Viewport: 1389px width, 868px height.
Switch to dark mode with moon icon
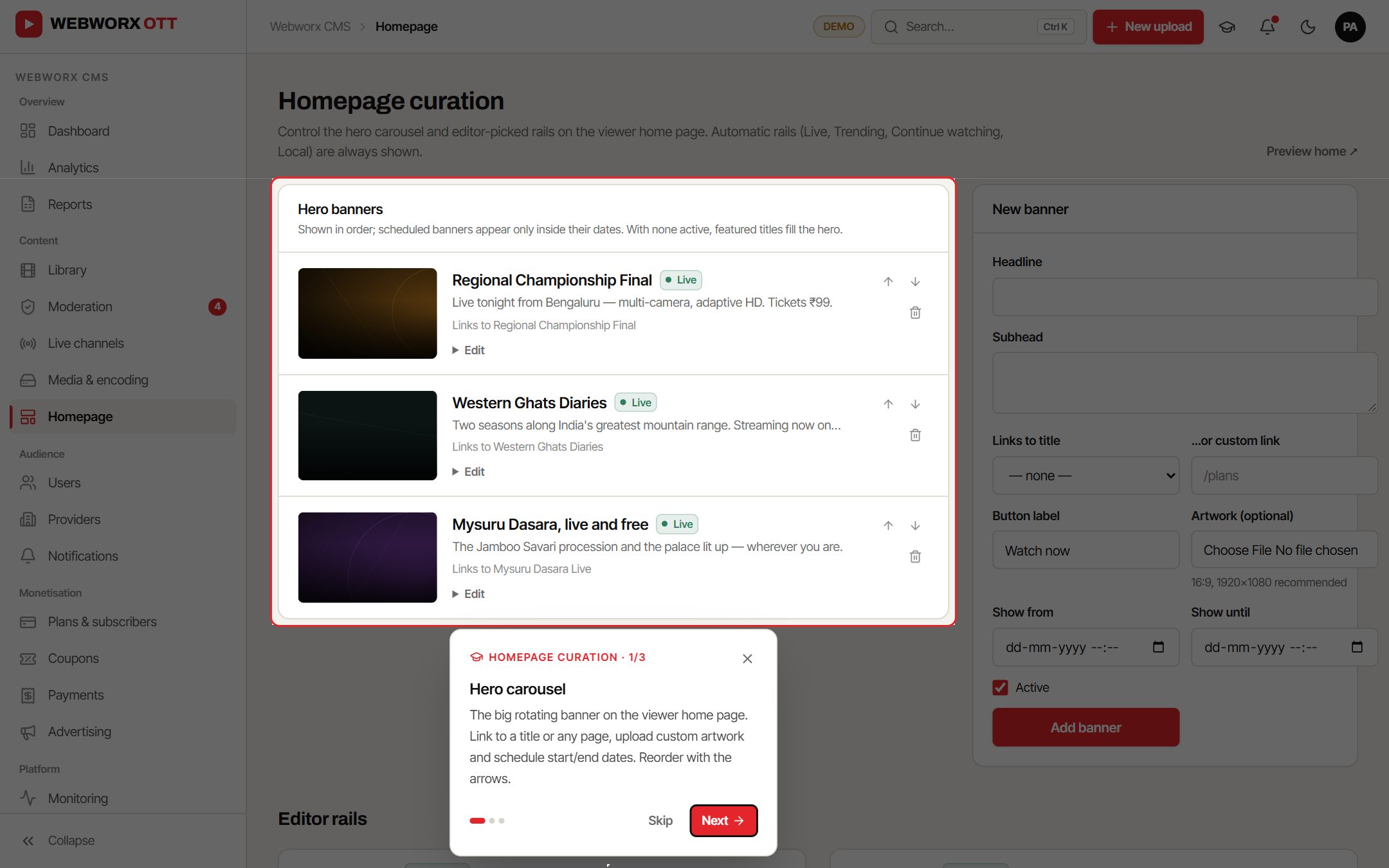tap(1307, 26)
